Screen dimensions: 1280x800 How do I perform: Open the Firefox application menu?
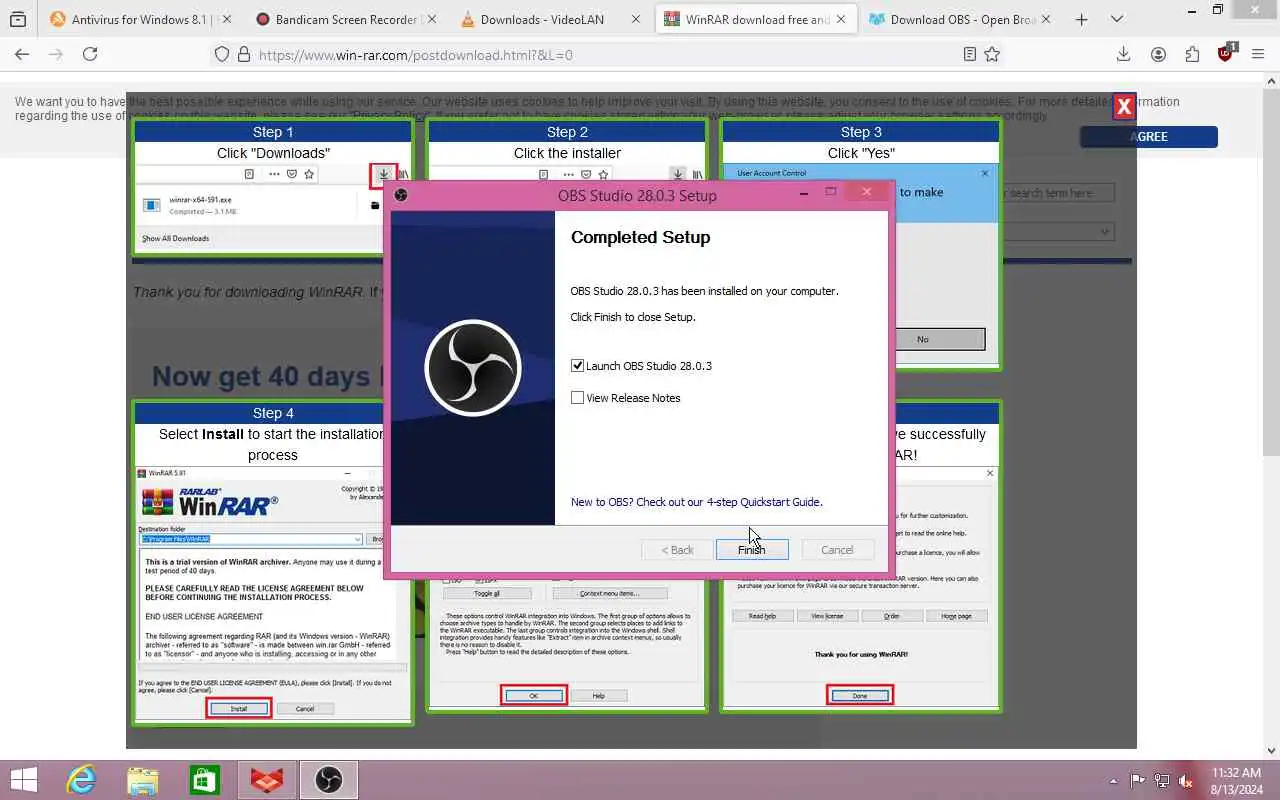tap(1258, 54)
